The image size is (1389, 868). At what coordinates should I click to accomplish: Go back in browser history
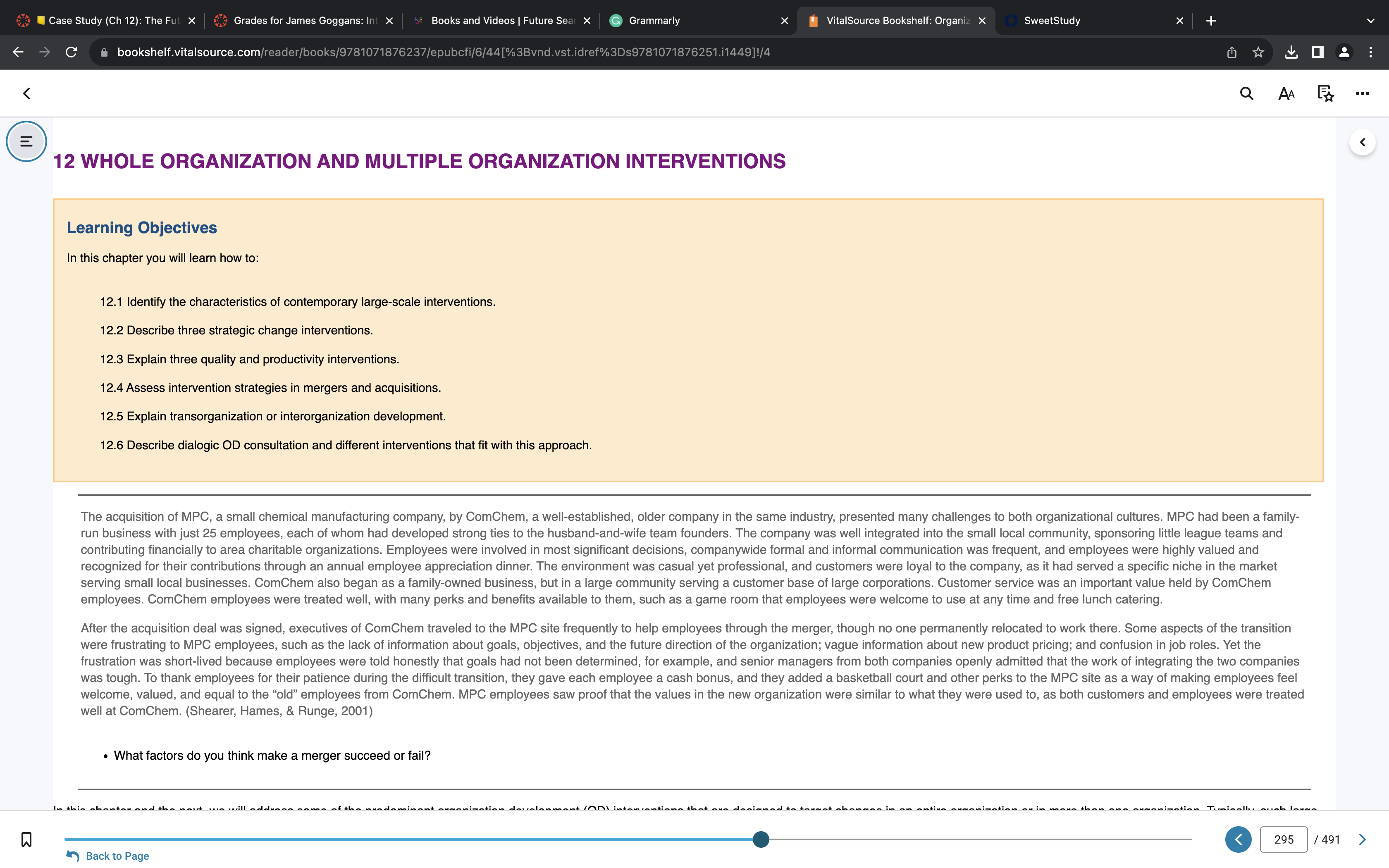(x=18, y=52)
